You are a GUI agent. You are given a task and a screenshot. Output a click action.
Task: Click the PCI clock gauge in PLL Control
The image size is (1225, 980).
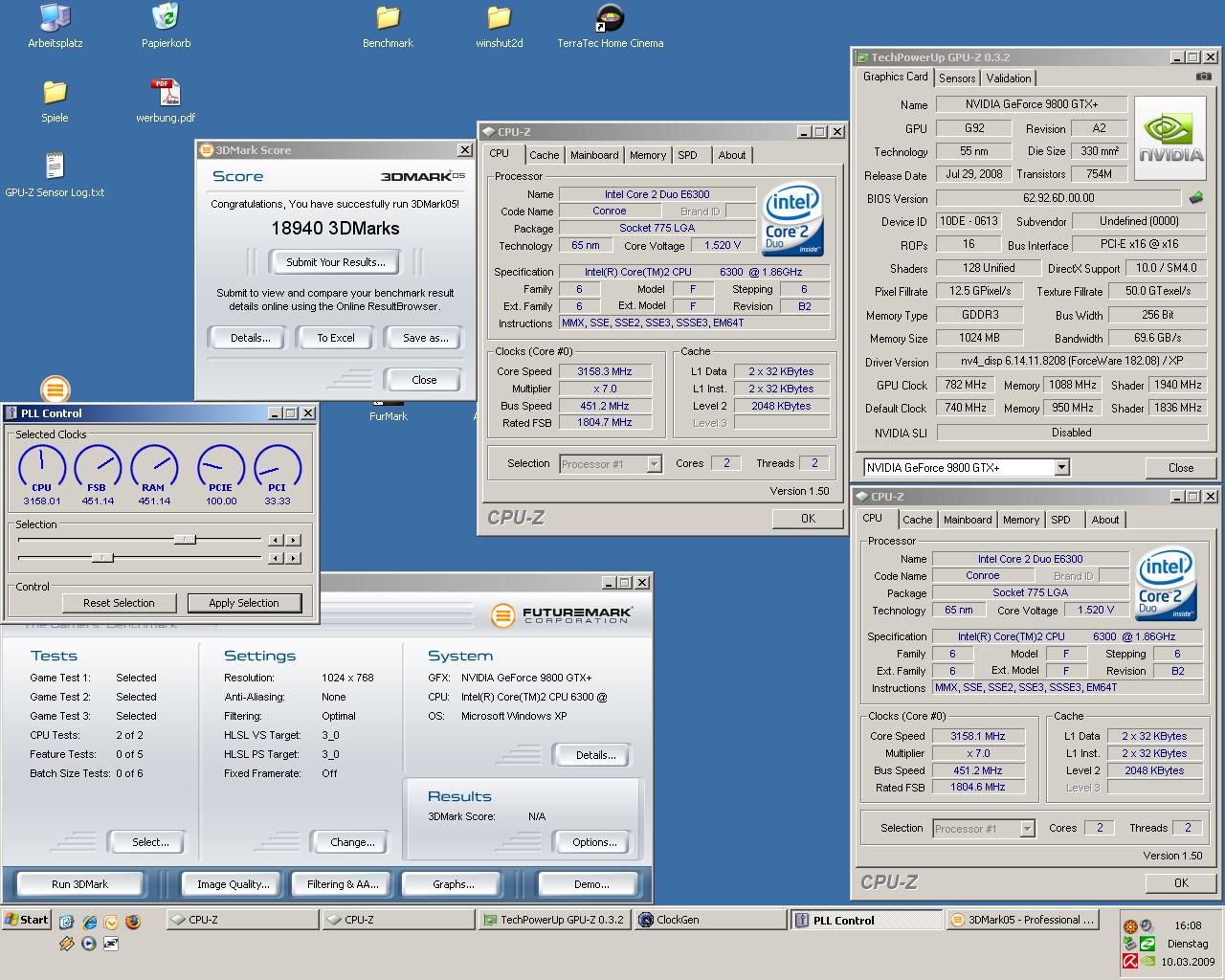coord(278,475)
